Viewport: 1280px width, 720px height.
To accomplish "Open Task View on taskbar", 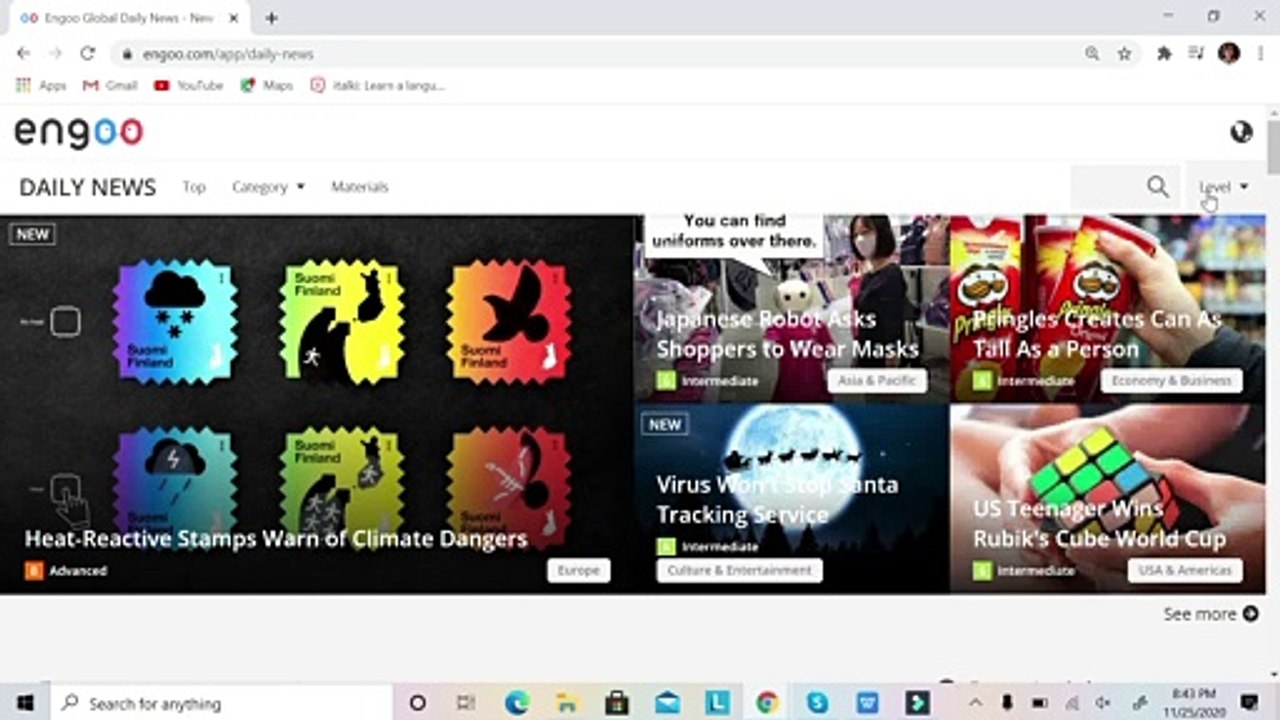I will 466,703.
